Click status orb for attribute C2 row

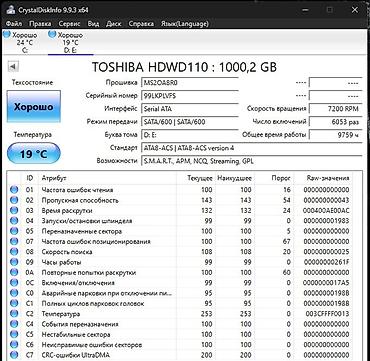click(x=14, y=314)
